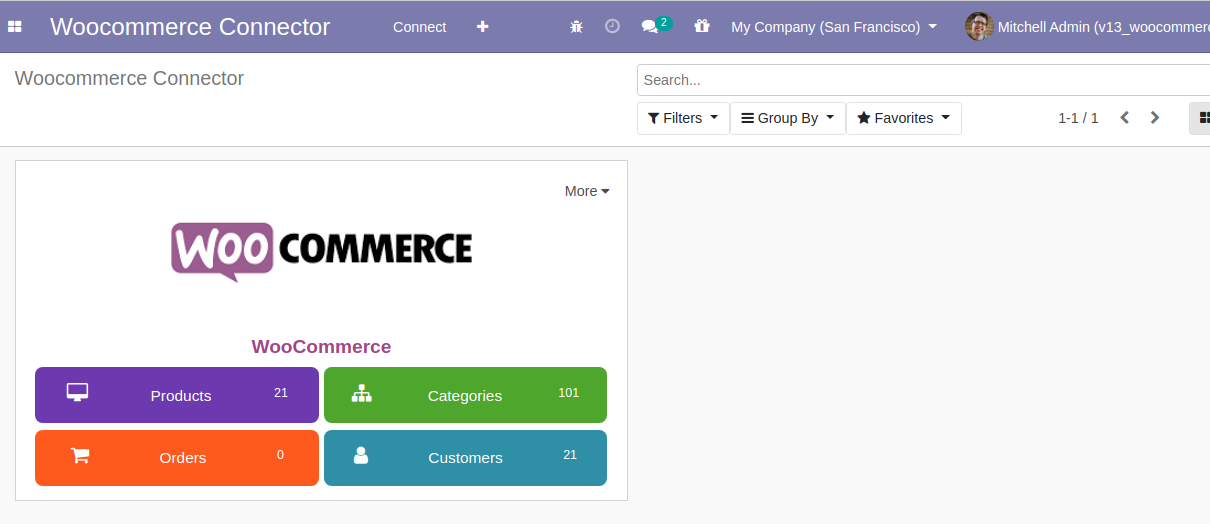Expand the Favorites dropdown
Screen dimensions: 1210x524
point(904,118)
